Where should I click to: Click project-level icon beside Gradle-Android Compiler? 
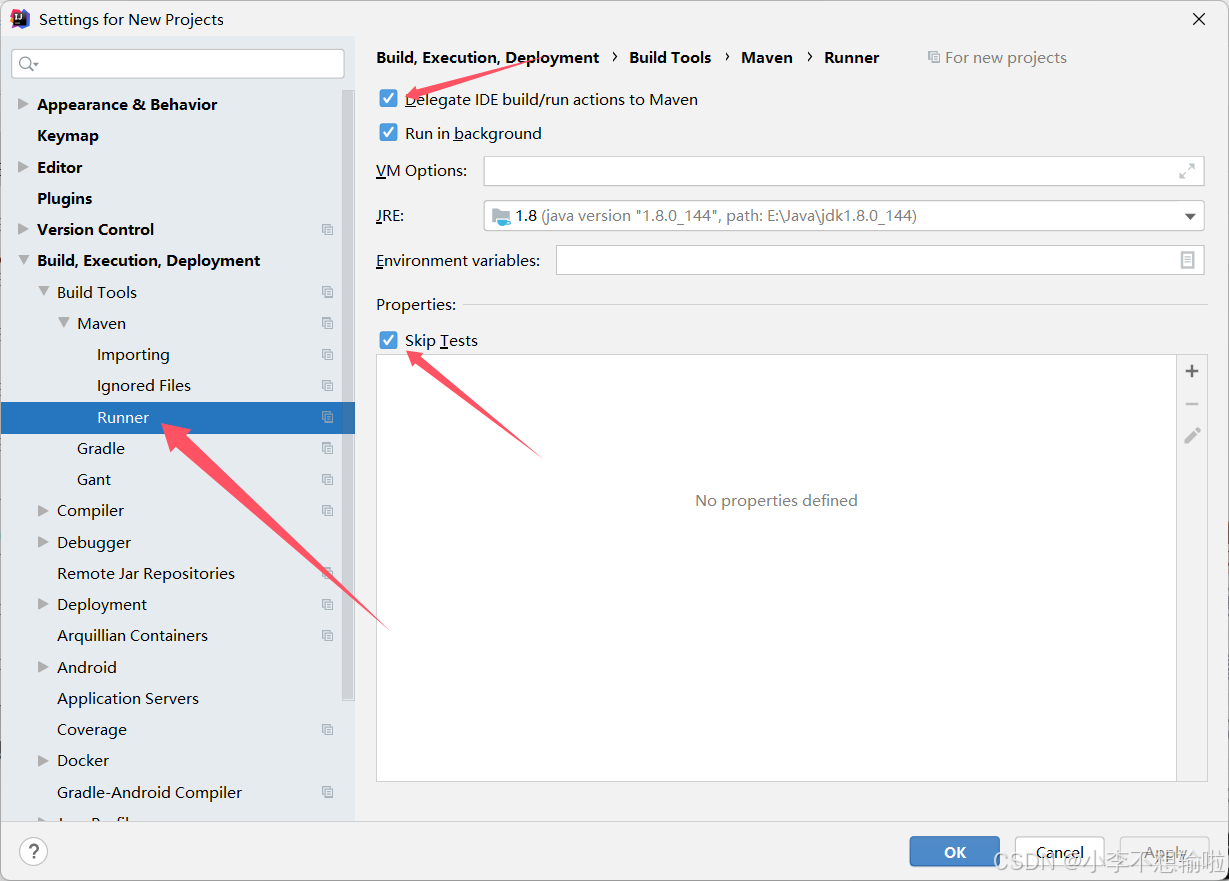[327, 792]
